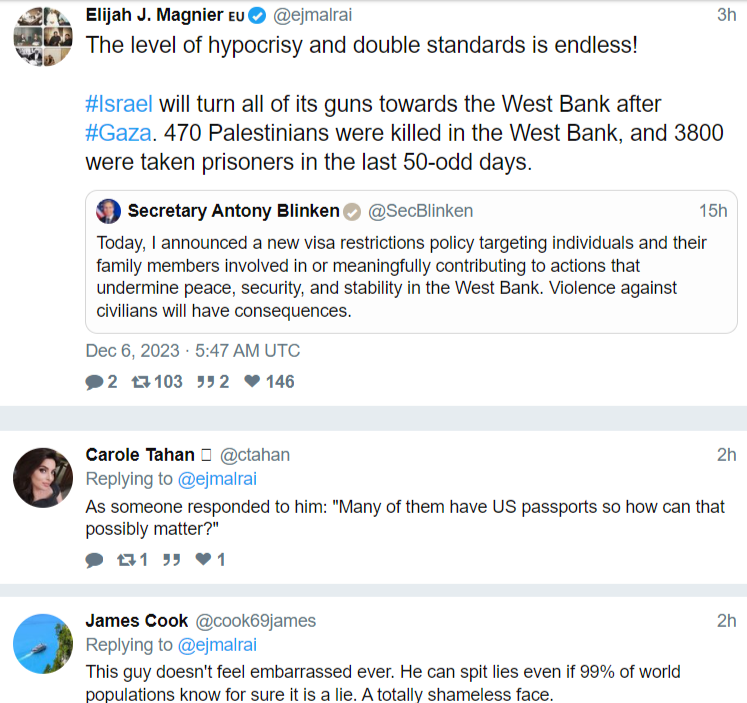Open the #Israel hashtag
747x703 pixels.
click(x=119, y=104)
